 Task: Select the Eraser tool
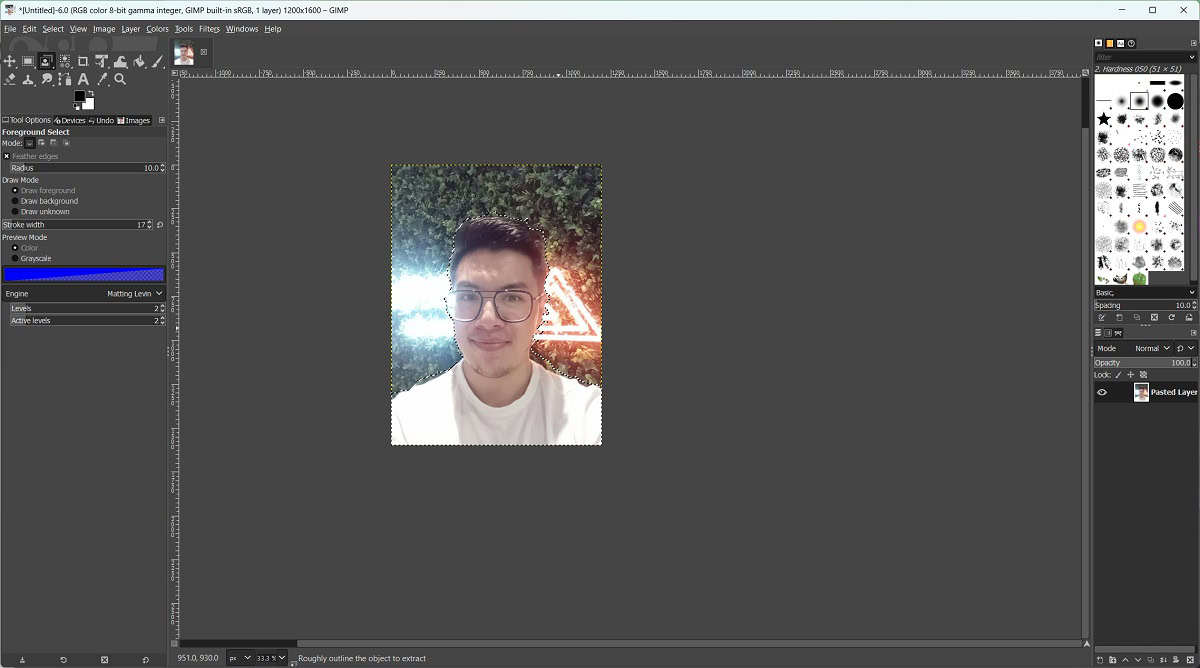click(10, 80)
